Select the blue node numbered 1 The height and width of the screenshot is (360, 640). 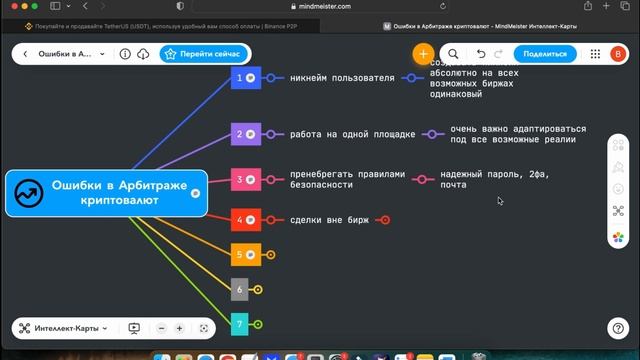(246, 78)
